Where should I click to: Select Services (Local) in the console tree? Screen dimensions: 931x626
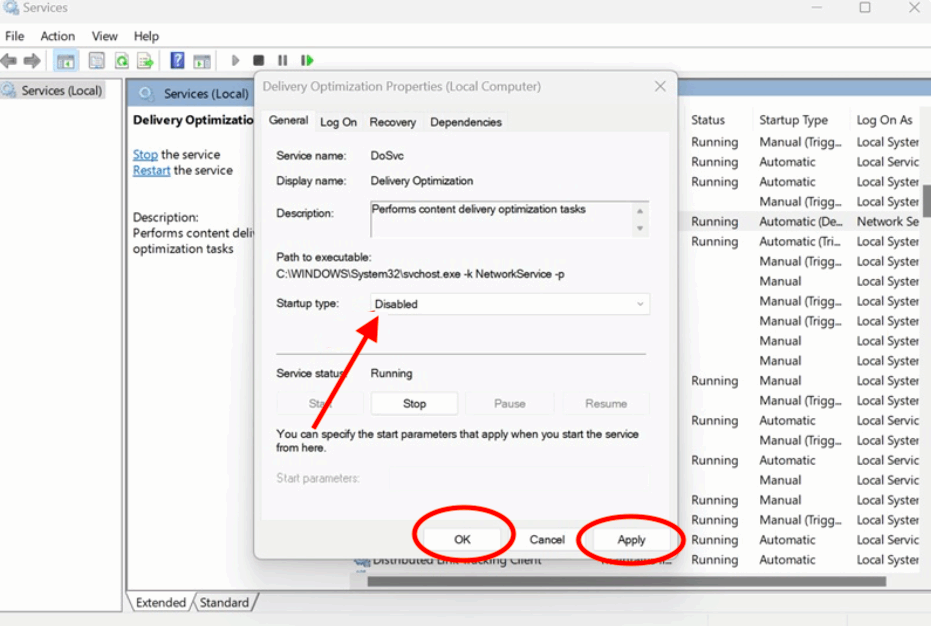click(61, 91)
